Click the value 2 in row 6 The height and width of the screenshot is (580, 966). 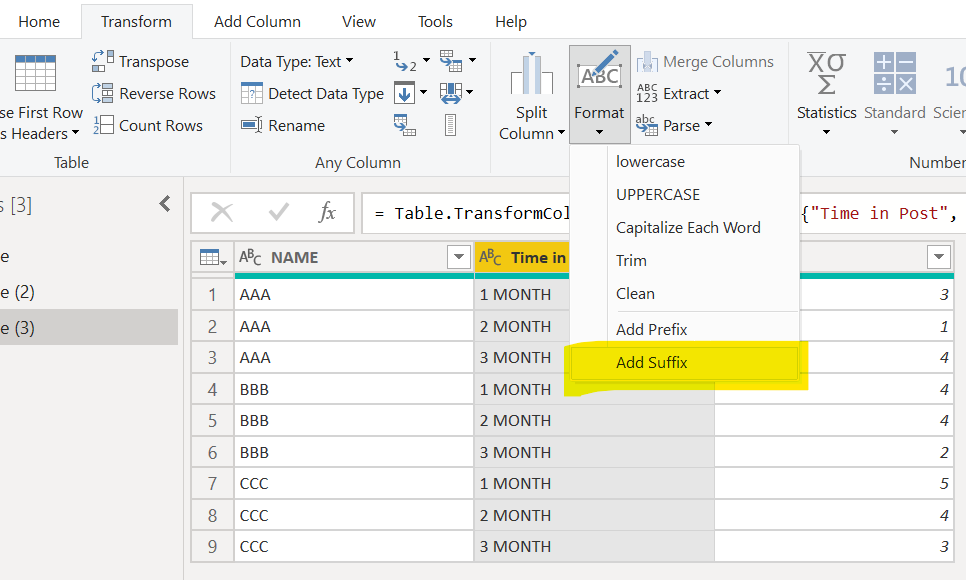[834, 452]
